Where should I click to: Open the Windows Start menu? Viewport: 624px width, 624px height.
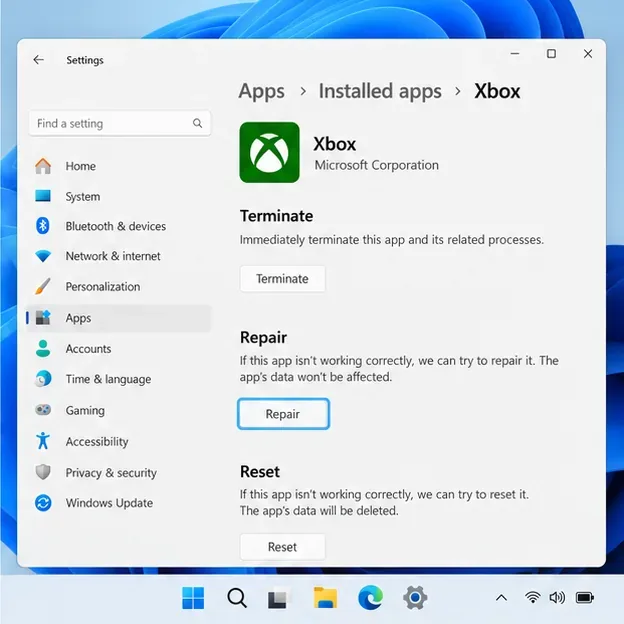[x=193, y=598]
